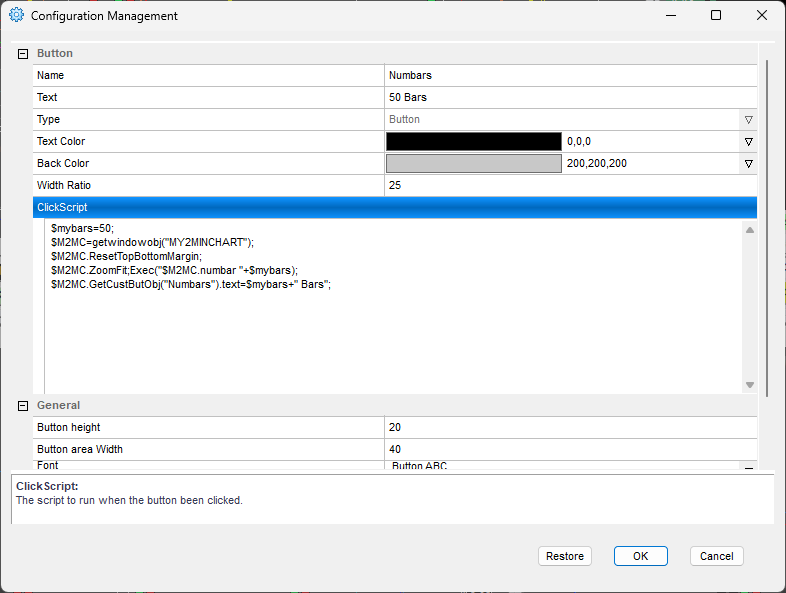Screen dimensions: 786x593
Task: Select the ClickScript property row
Action: (x=395, y=208)
